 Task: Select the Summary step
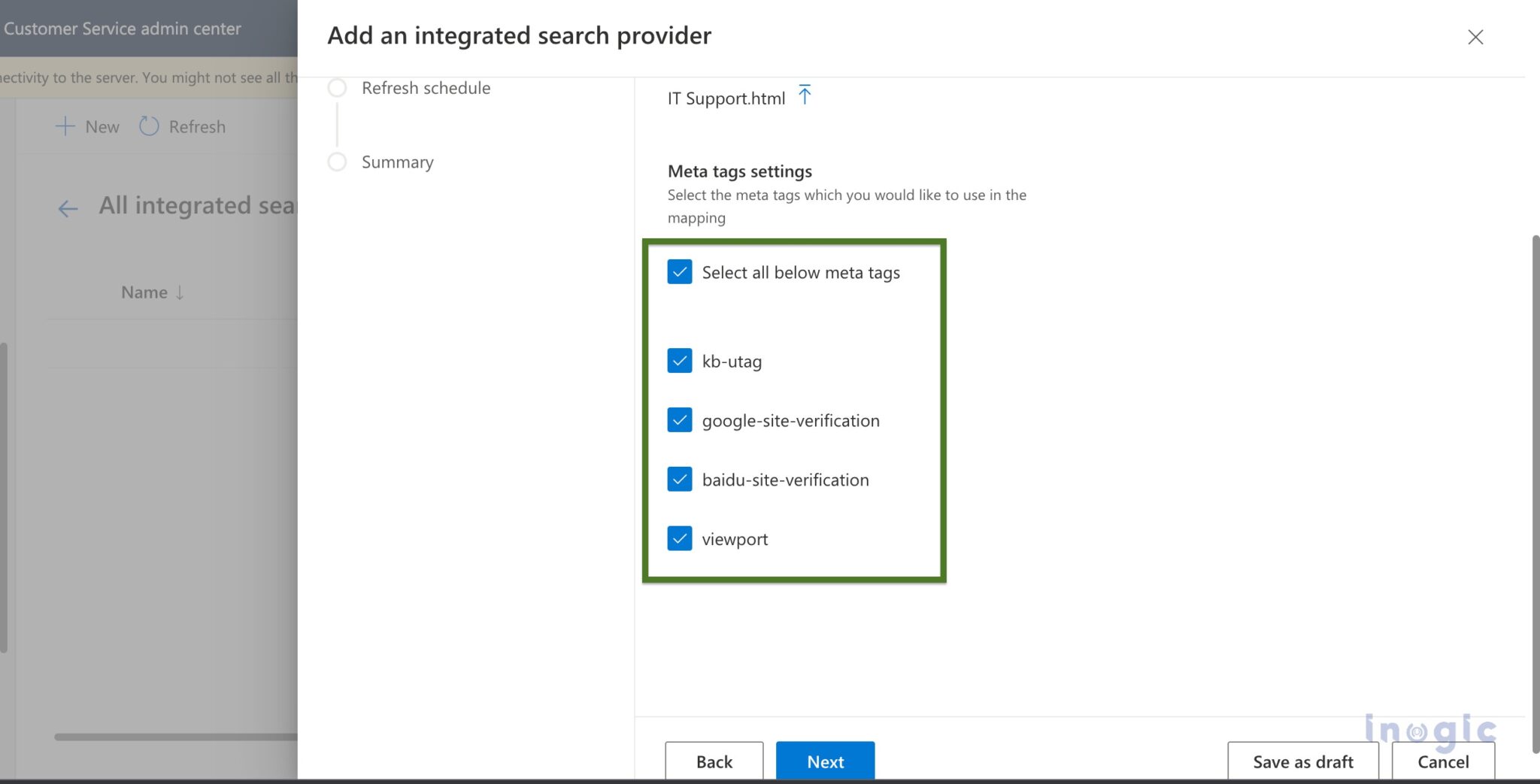398,162
